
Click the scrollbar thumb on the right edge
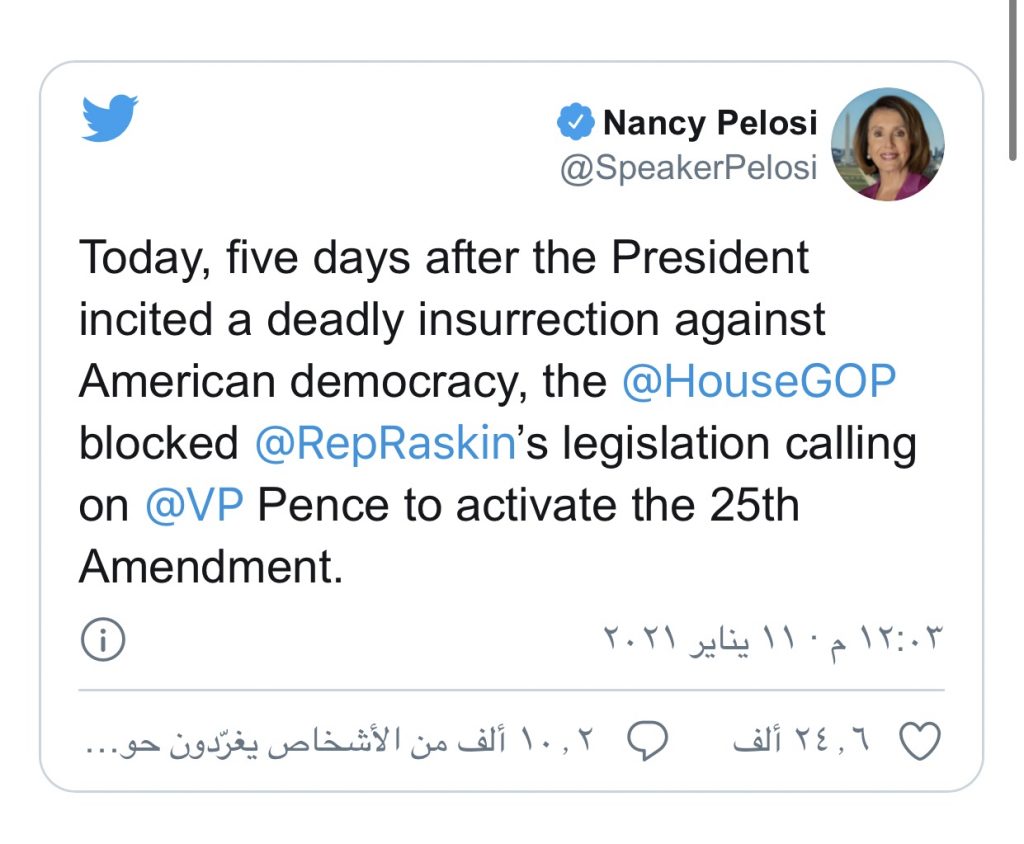[x=1013, y=78]
